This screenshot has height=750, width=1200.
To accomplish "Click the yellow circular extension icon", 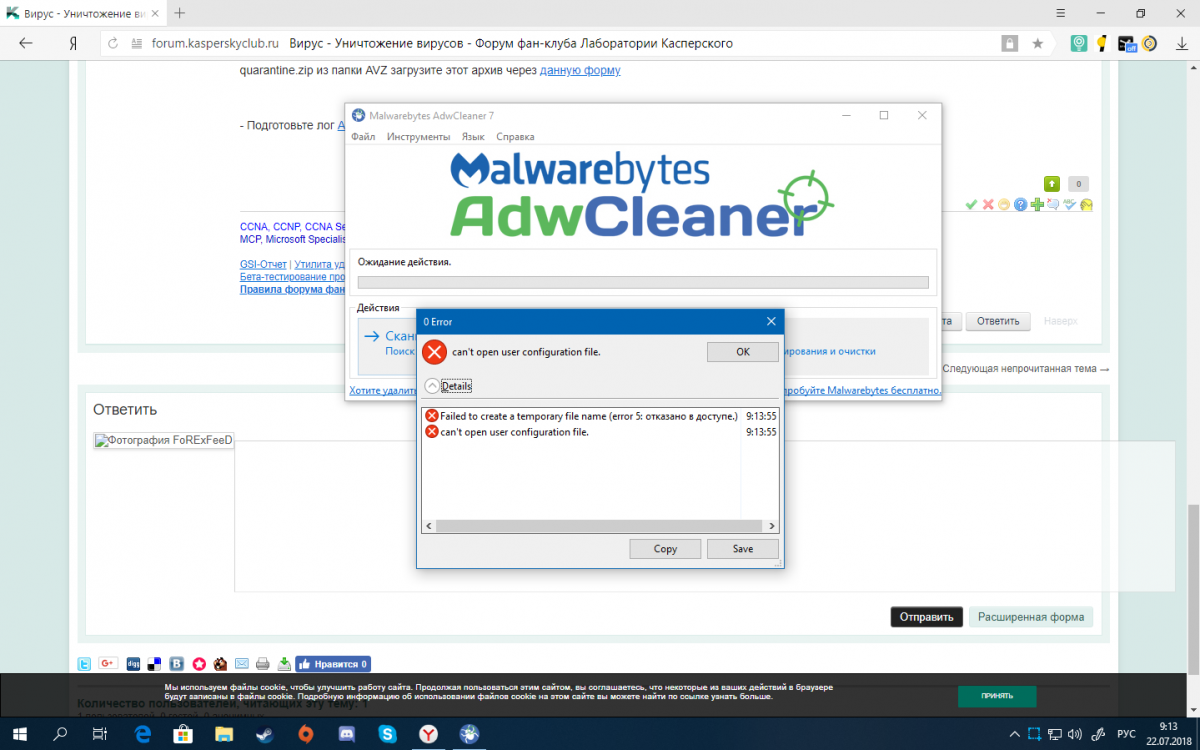I will (x=1150, y=43).
